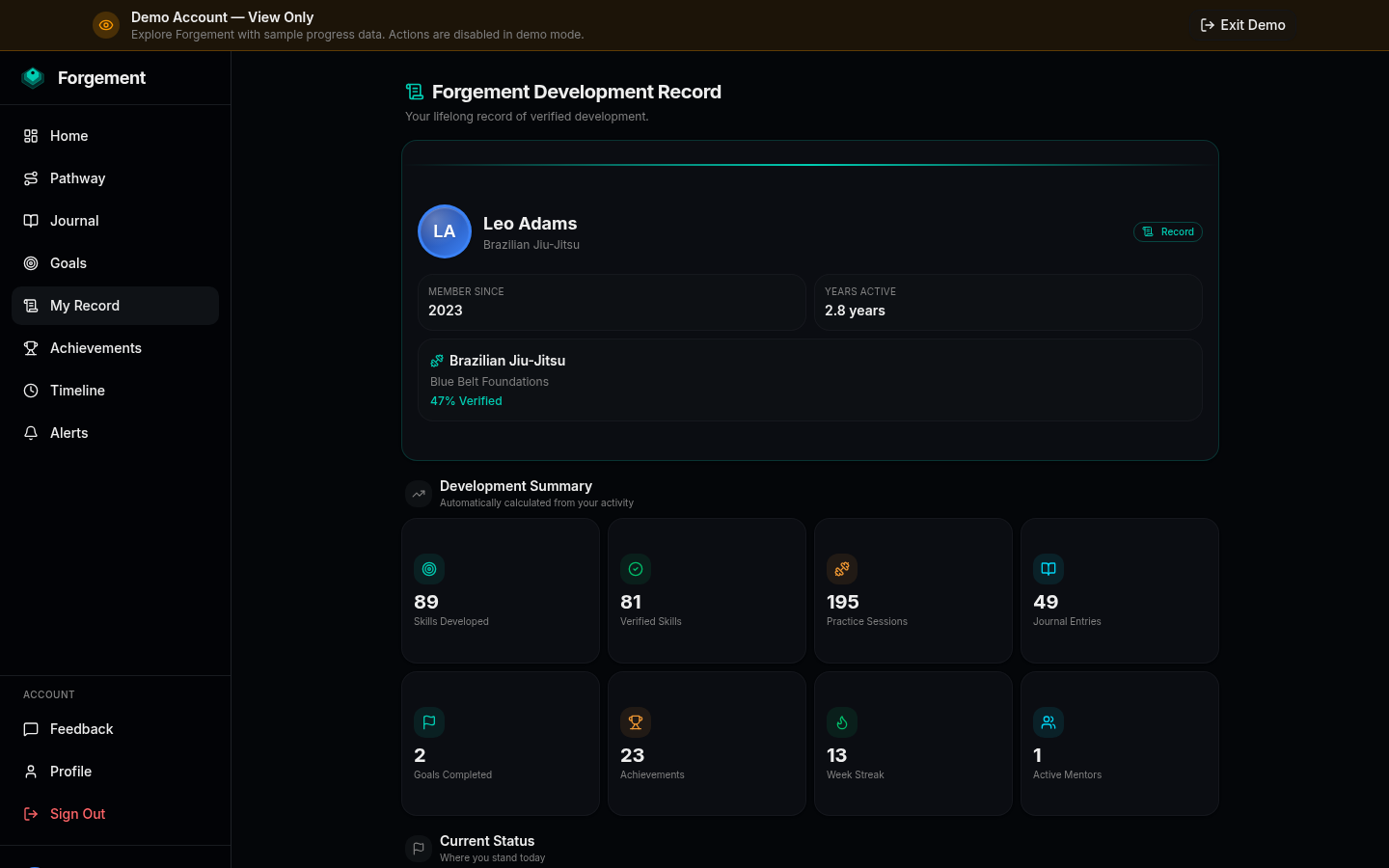Open the Feedback link
1389x868 pixels.
[115, 729]
